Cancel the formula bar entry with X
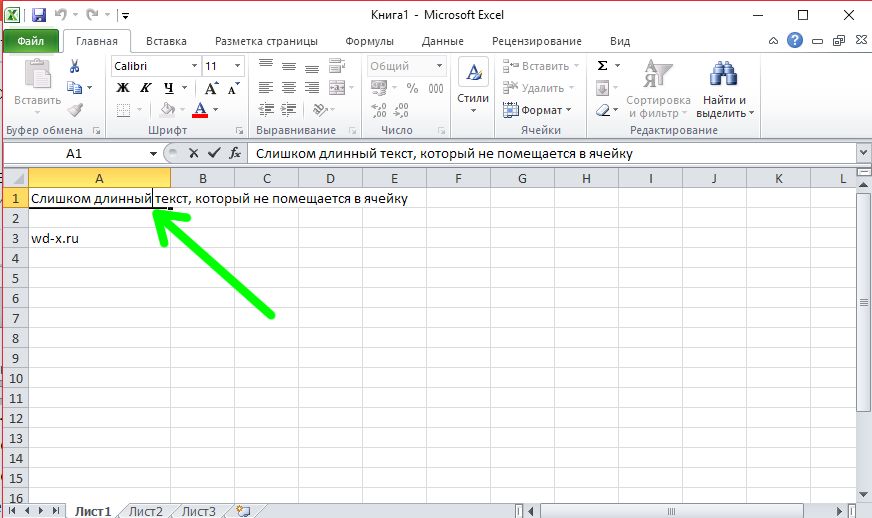The image size is (872, 518). click(x=194, y=153)
